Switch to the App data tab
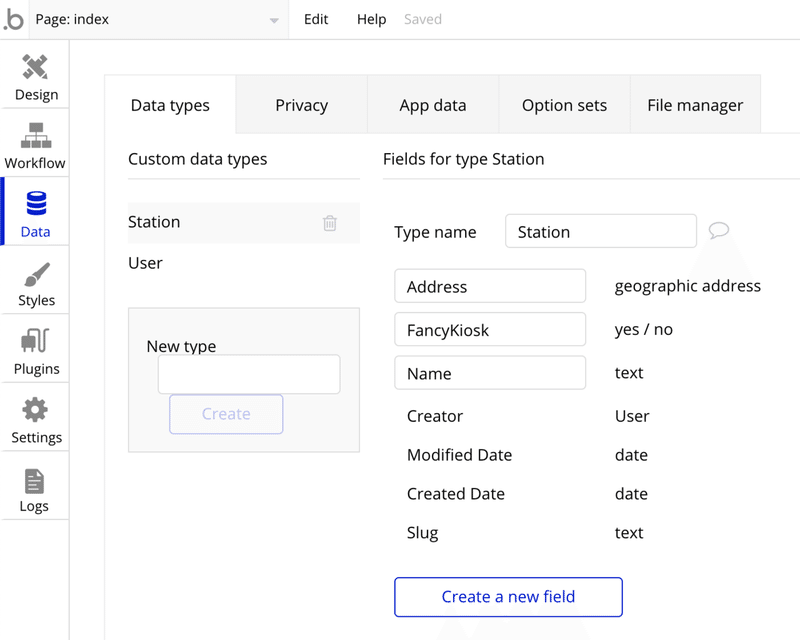This screenshot has width=800, height=640. pyautogui.click(x=433, y=105)
